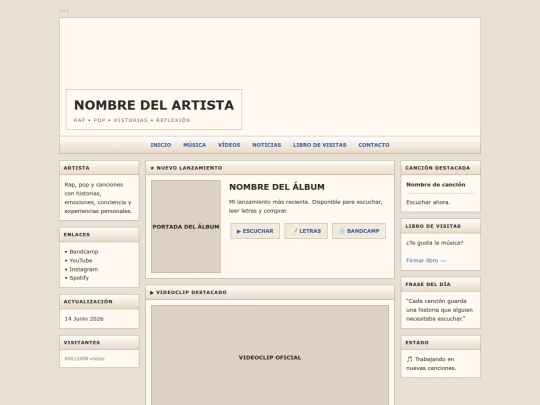
Task: Click the BANDCAMP album button
Action: (359, 231)
